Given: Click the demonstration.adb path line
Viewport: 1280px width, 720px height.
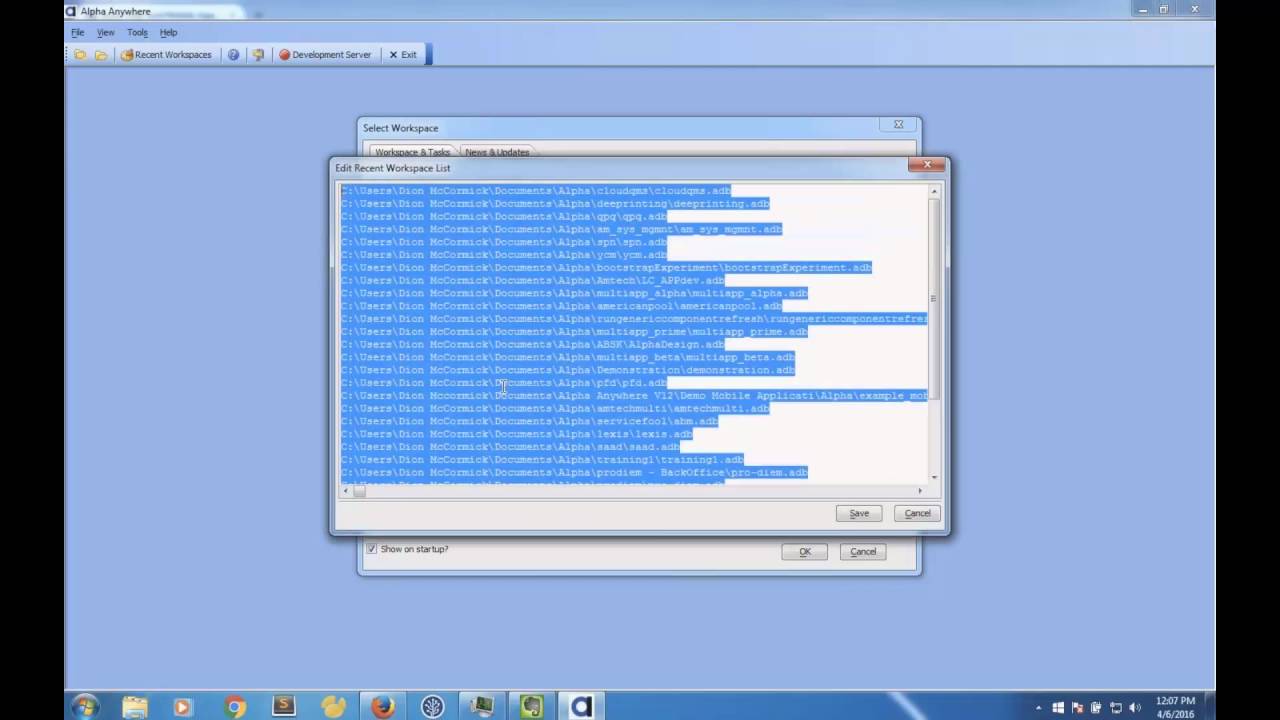Looking at the screenshot, I should point(568,370).
